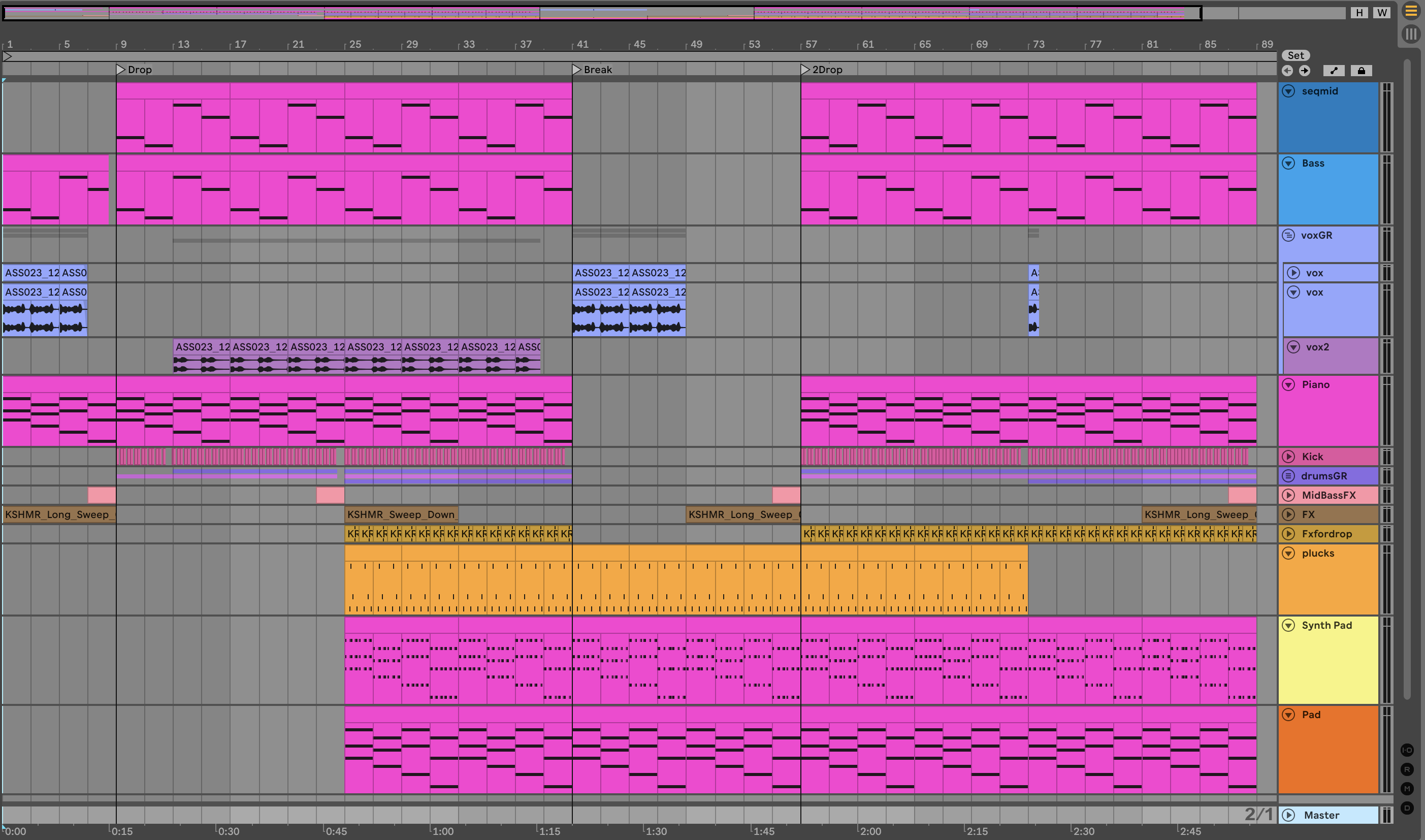Jump to the previous locator with the left arrow

tap(1287, 70)
